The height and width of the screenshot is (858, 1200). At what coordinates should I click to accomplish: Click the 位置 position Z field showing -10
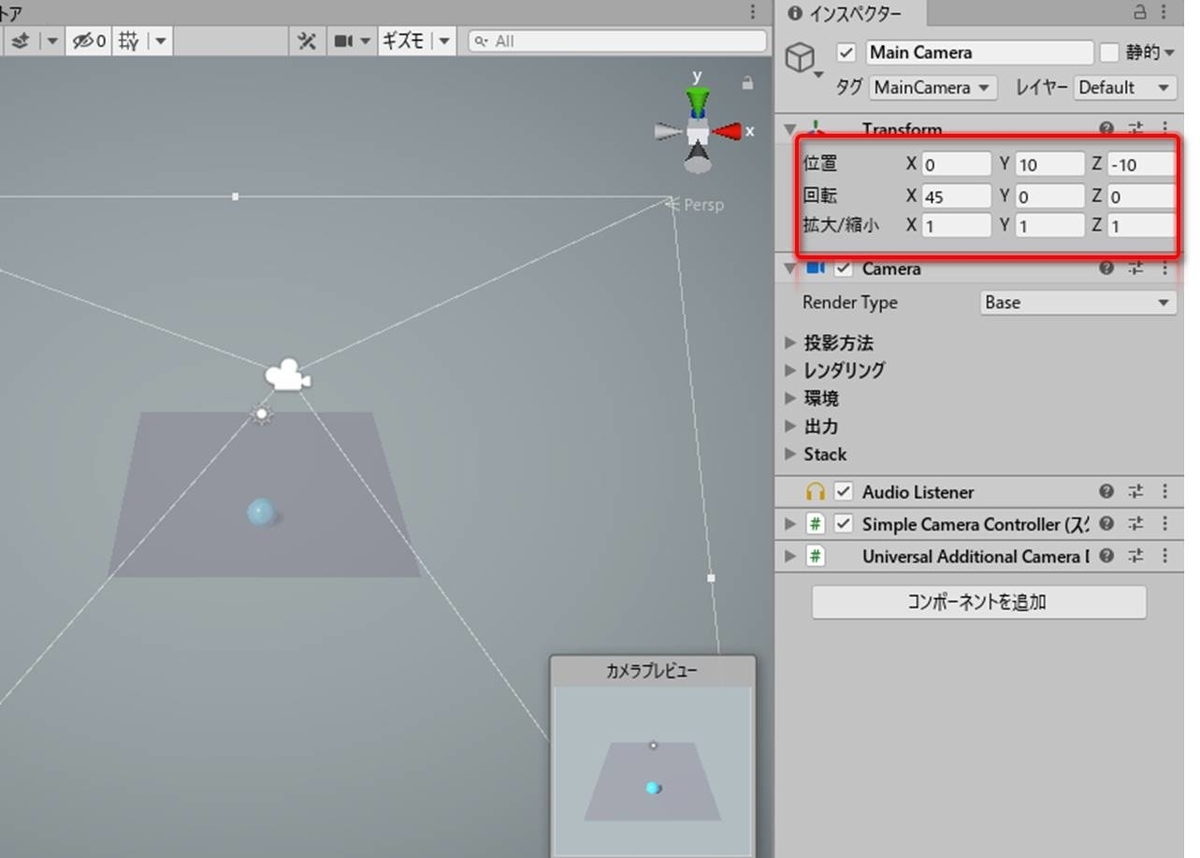[1141, 165]
